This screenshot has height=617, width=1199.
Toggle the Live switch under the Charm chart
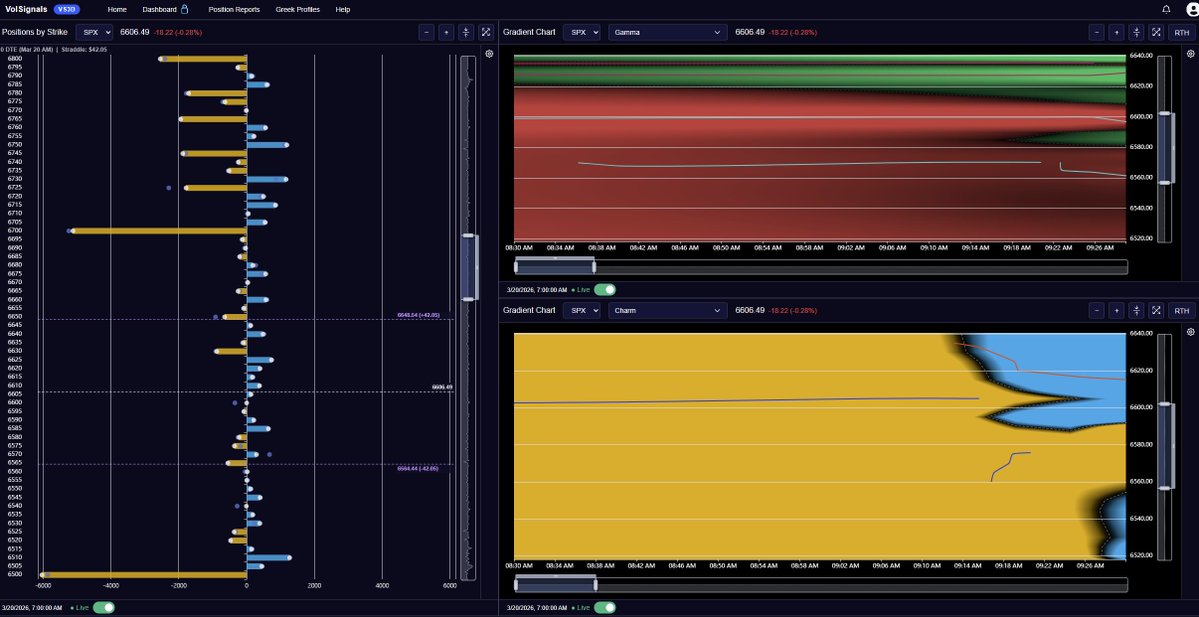(x=606, y=607)
